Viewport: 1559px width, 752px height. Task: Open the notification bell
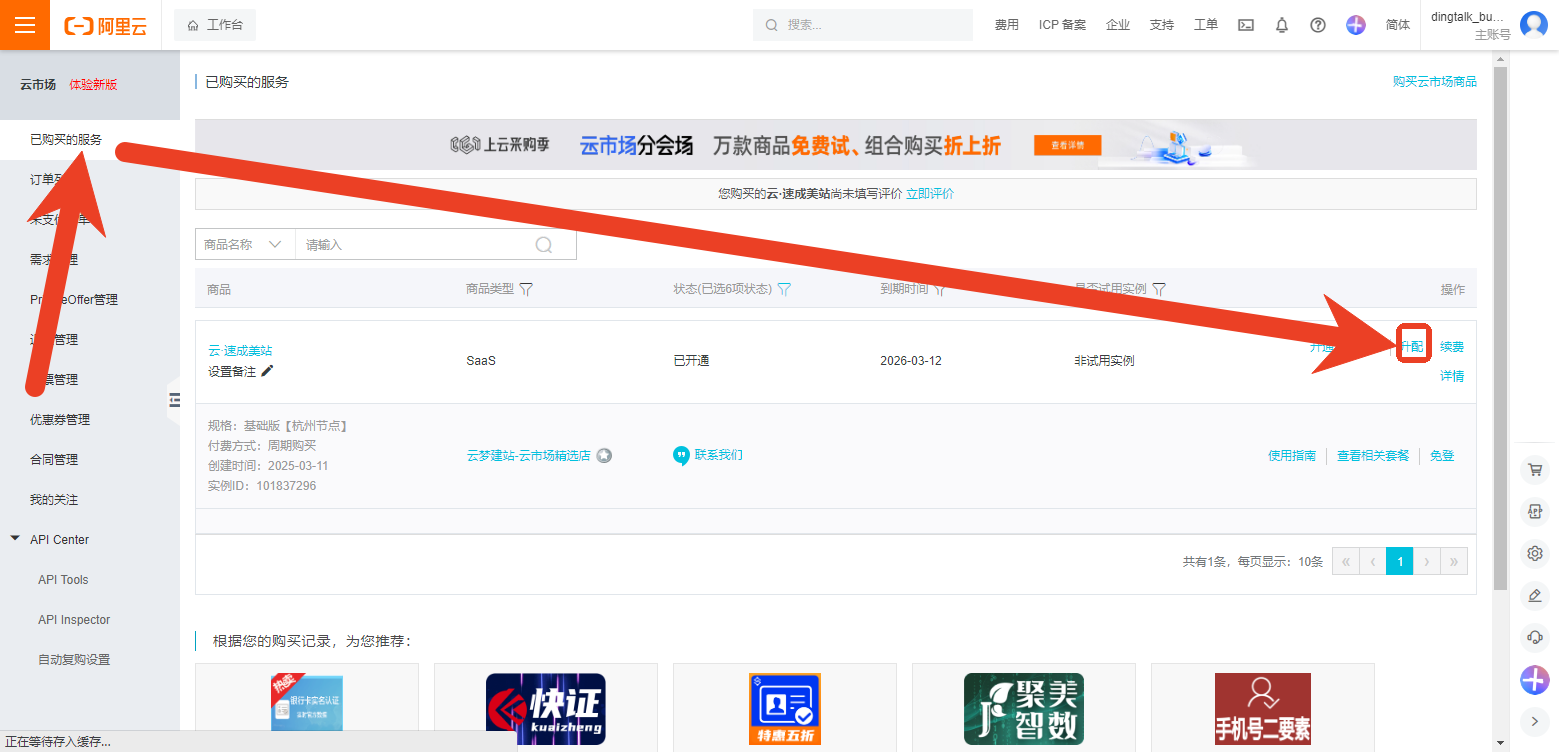pos(1282,25)
